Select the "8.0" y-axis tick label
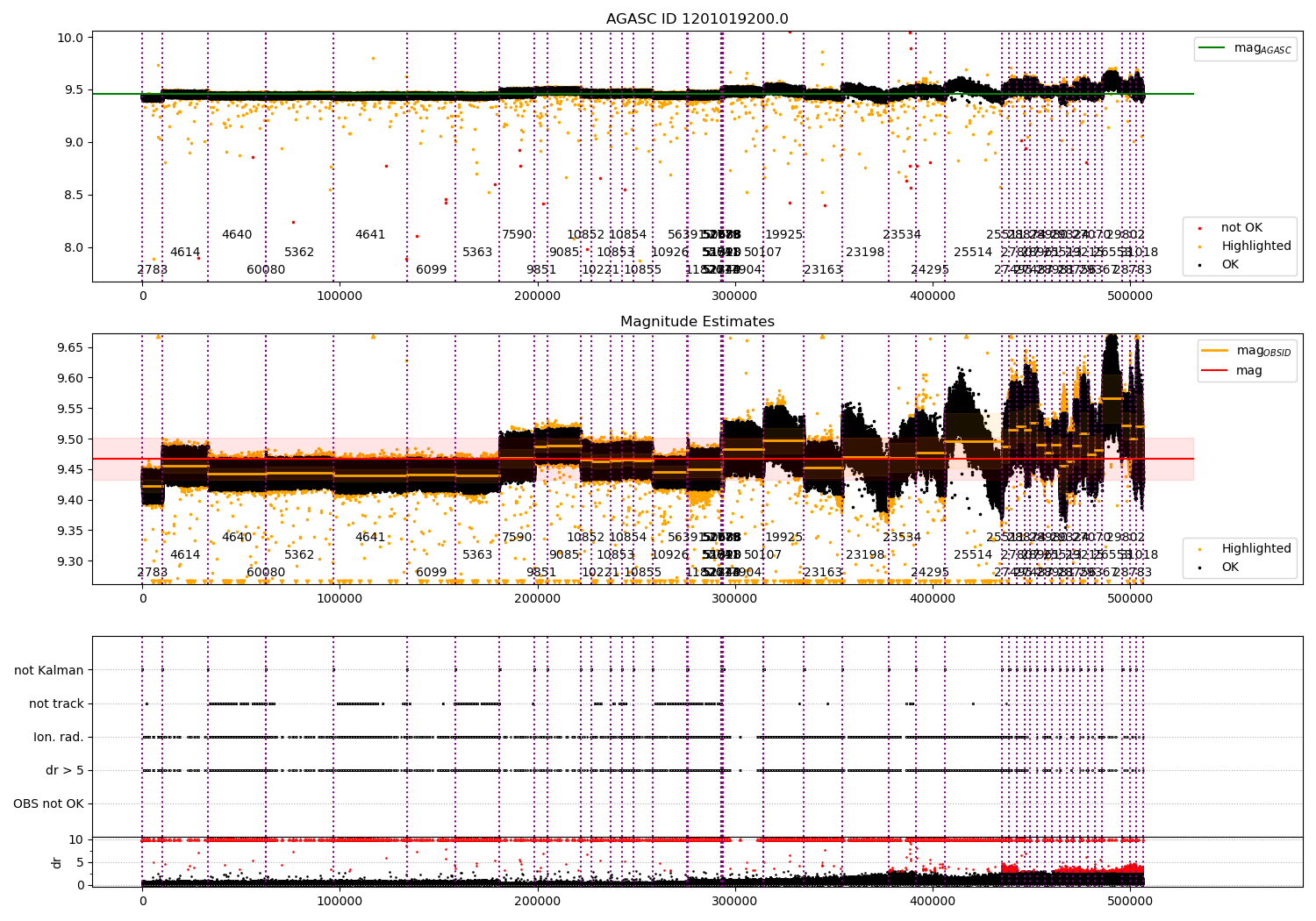The image size is (1316, 921). click(x=75, y=247)
